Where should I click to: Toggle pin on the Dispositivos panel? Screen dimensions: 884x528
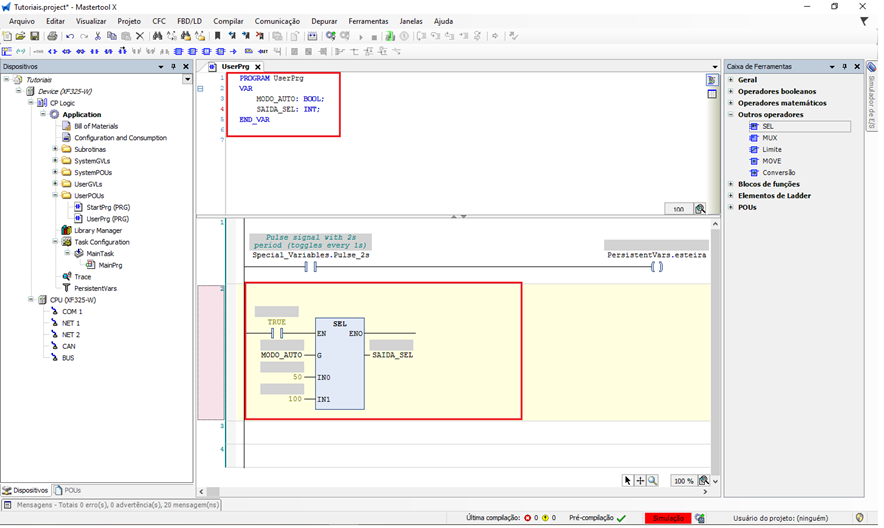coord(174,66)
